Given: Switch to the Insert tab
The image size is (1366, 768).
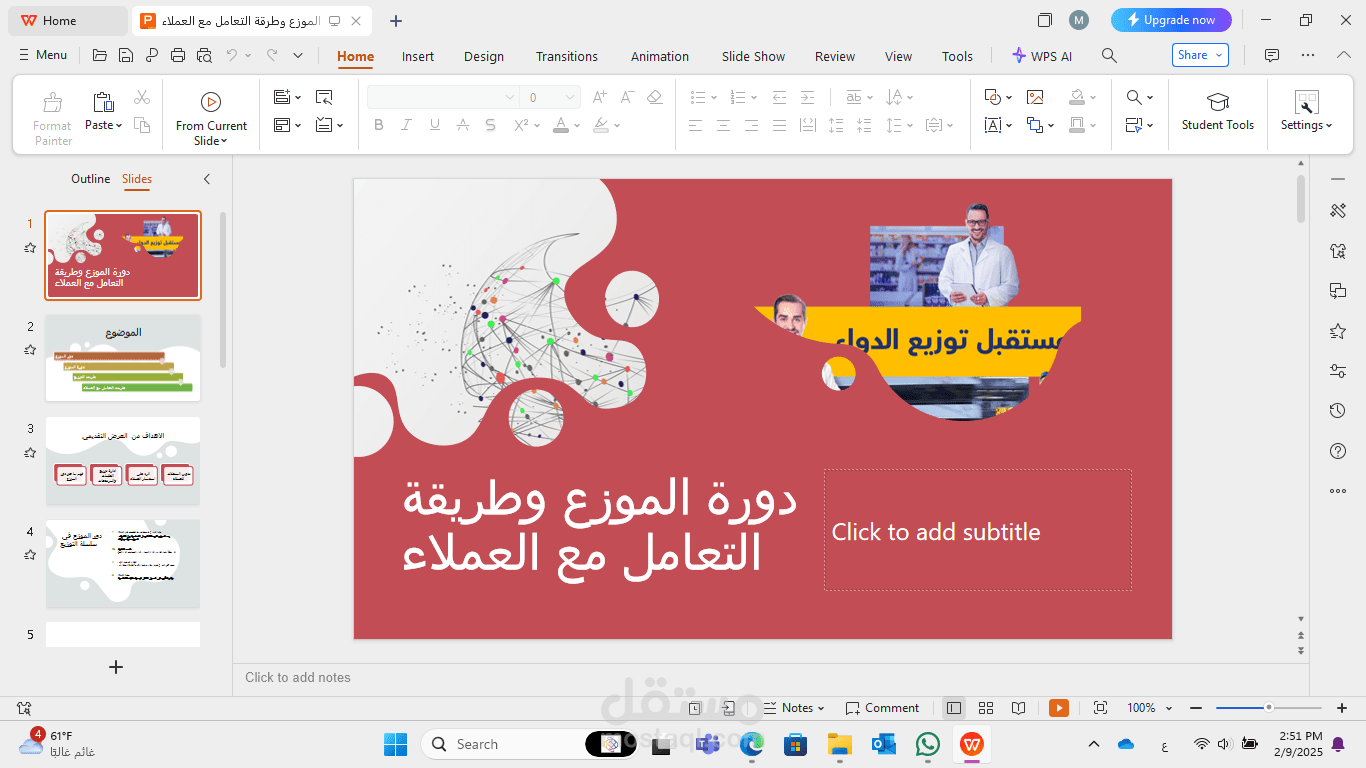Looking at the screenshot, I should click(418, 56).
